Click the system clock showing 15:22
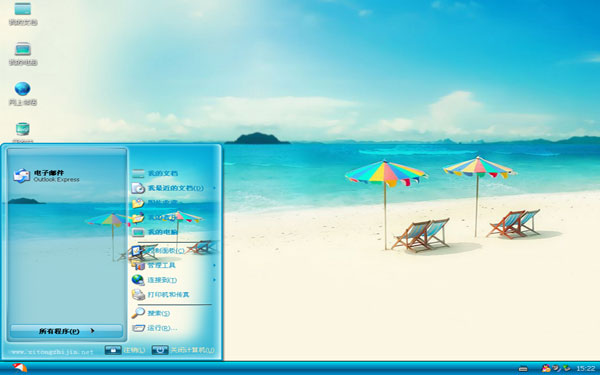Viewport: 600px width, 375px height. click(x=585, y=368)
